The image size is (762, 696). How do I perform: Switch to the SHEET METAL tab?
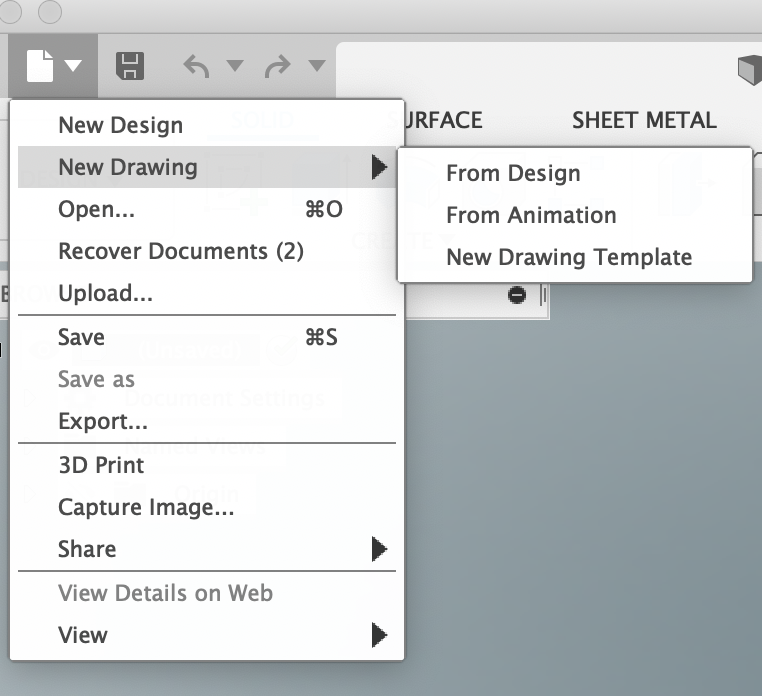pos(644,120)
